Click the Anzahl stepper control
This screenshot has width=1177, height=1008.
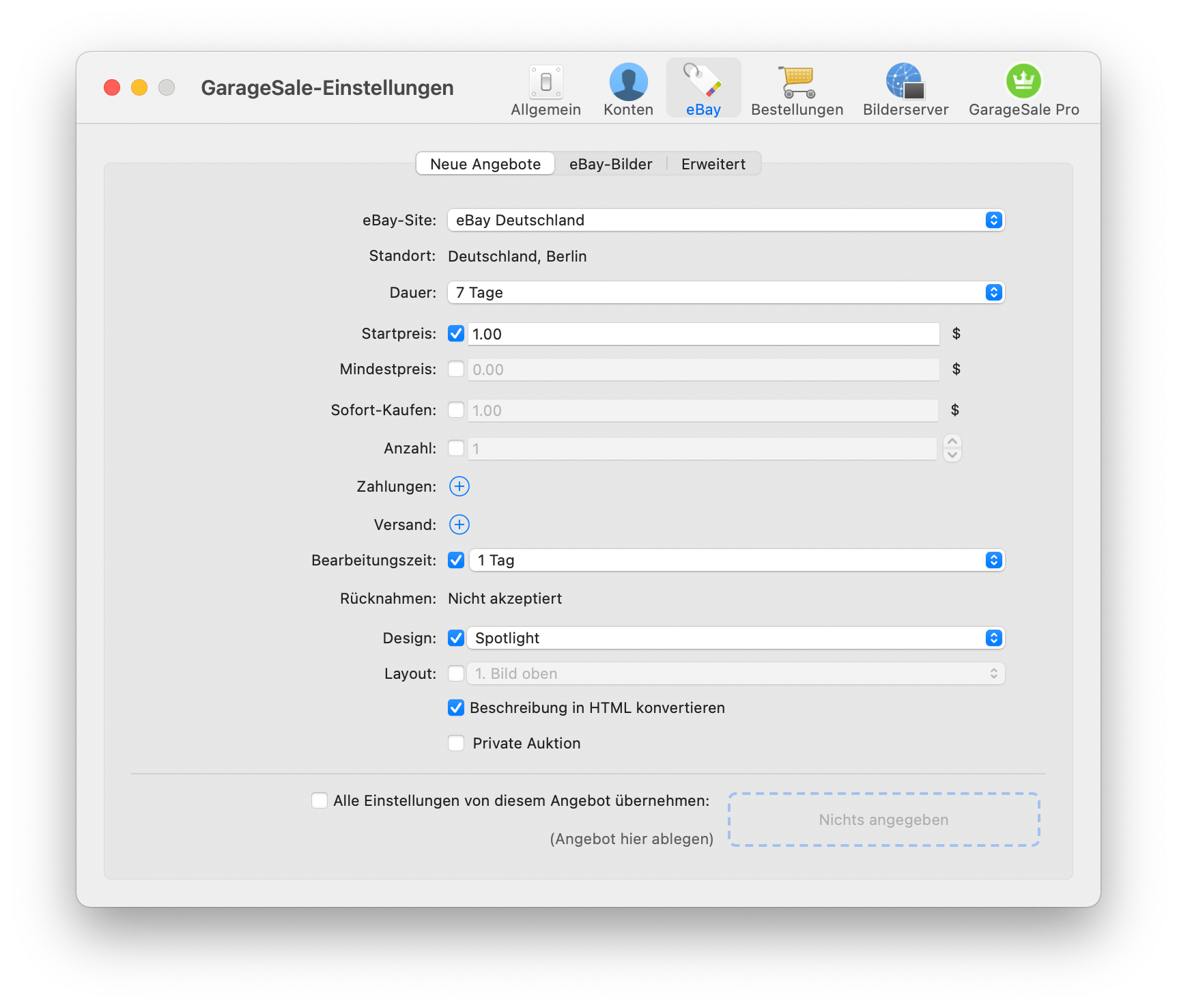[952, 448]
